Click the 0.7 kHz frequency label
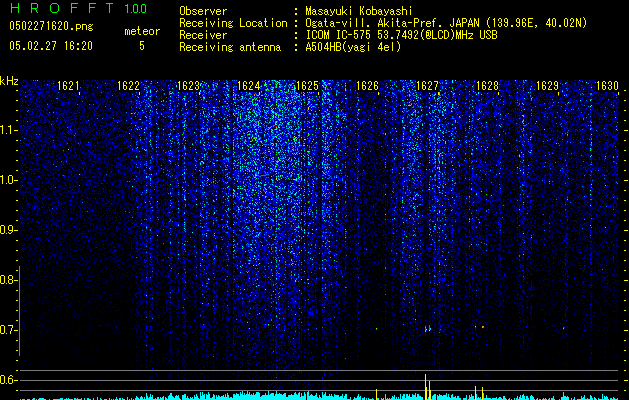The image size is (629, 400). tap(8, 330)
